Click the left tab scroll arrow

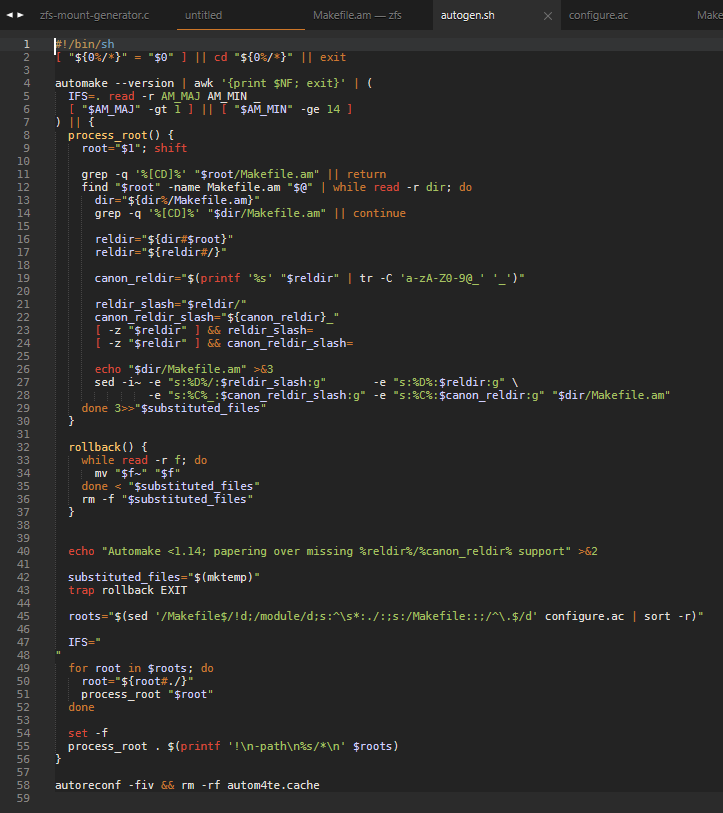pos(8,16)
